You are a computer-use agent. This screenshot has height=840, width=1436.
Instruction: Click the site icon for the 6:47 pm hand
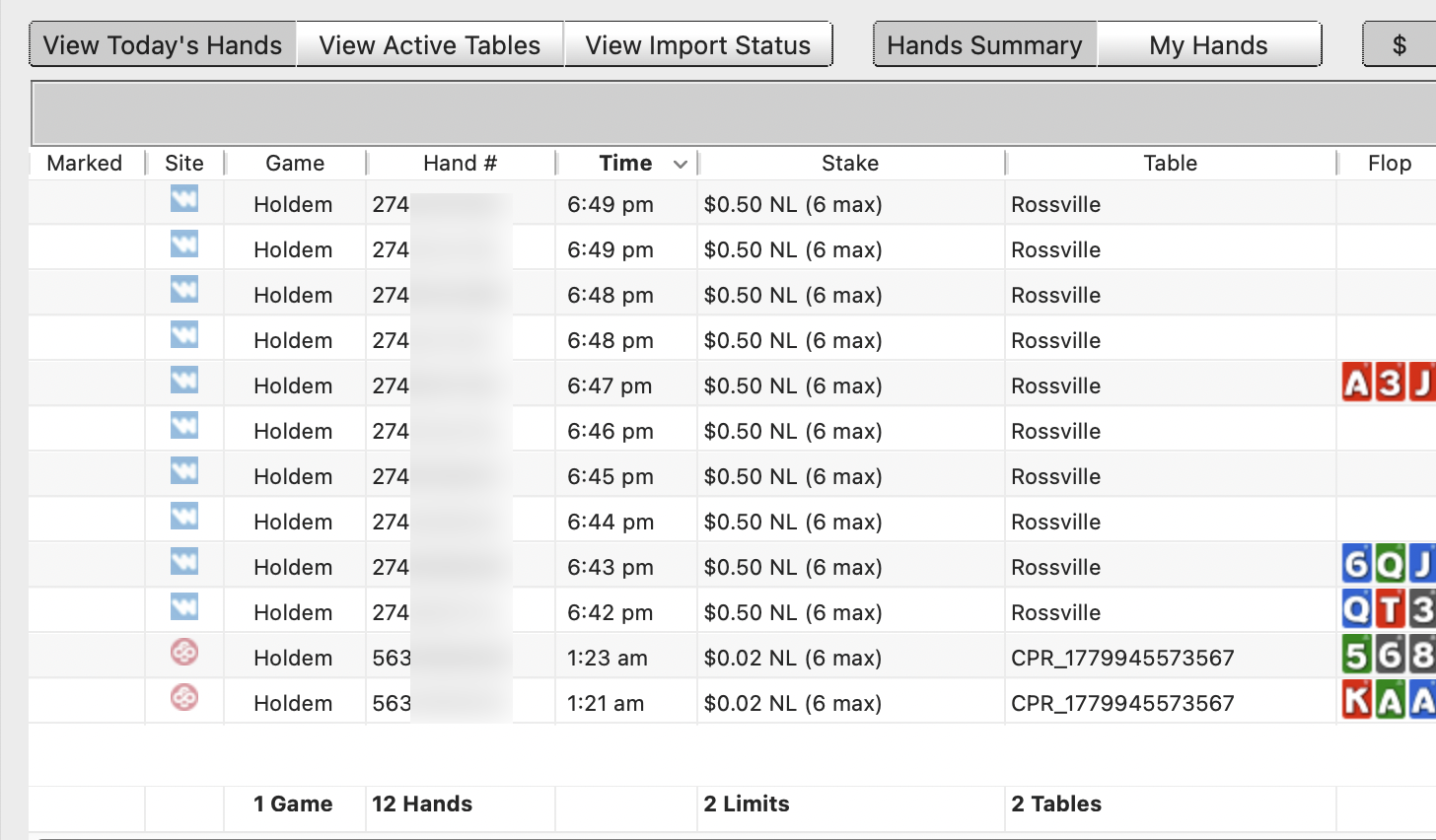click(x=184, y=381)
